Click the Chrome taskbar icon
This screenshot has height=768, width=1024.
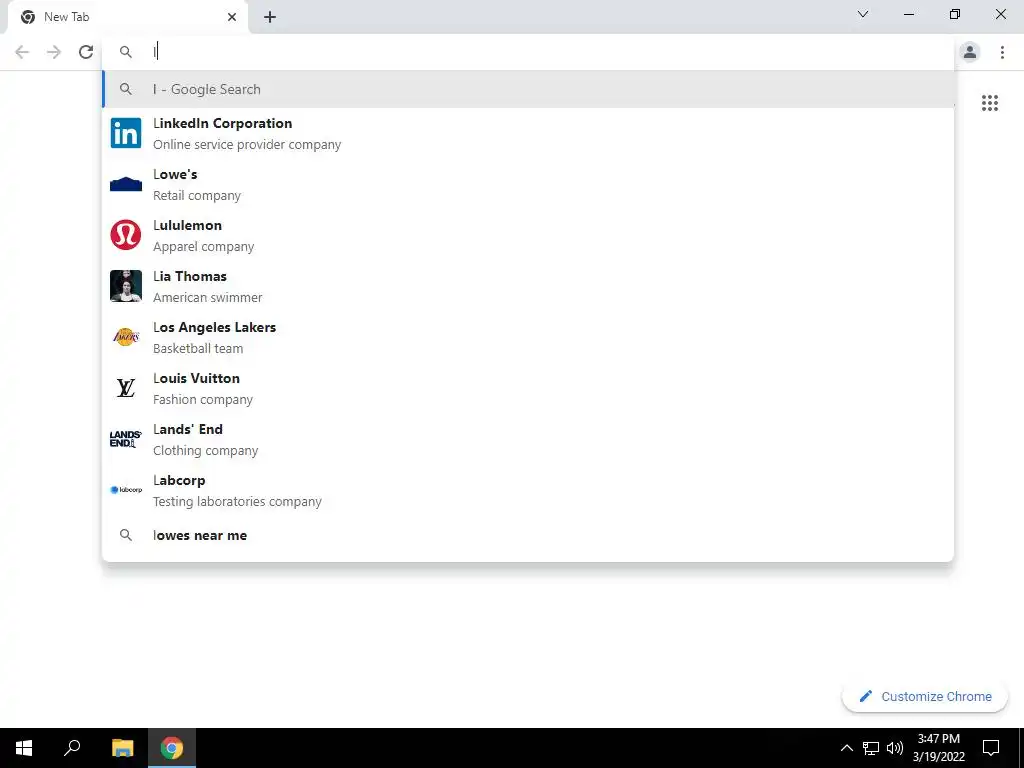coord(172,748)
